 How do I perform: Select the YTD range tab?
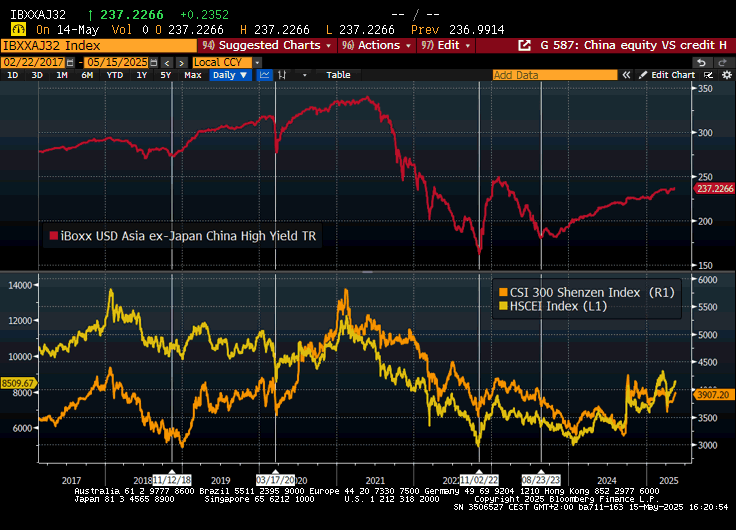(115, 75)
